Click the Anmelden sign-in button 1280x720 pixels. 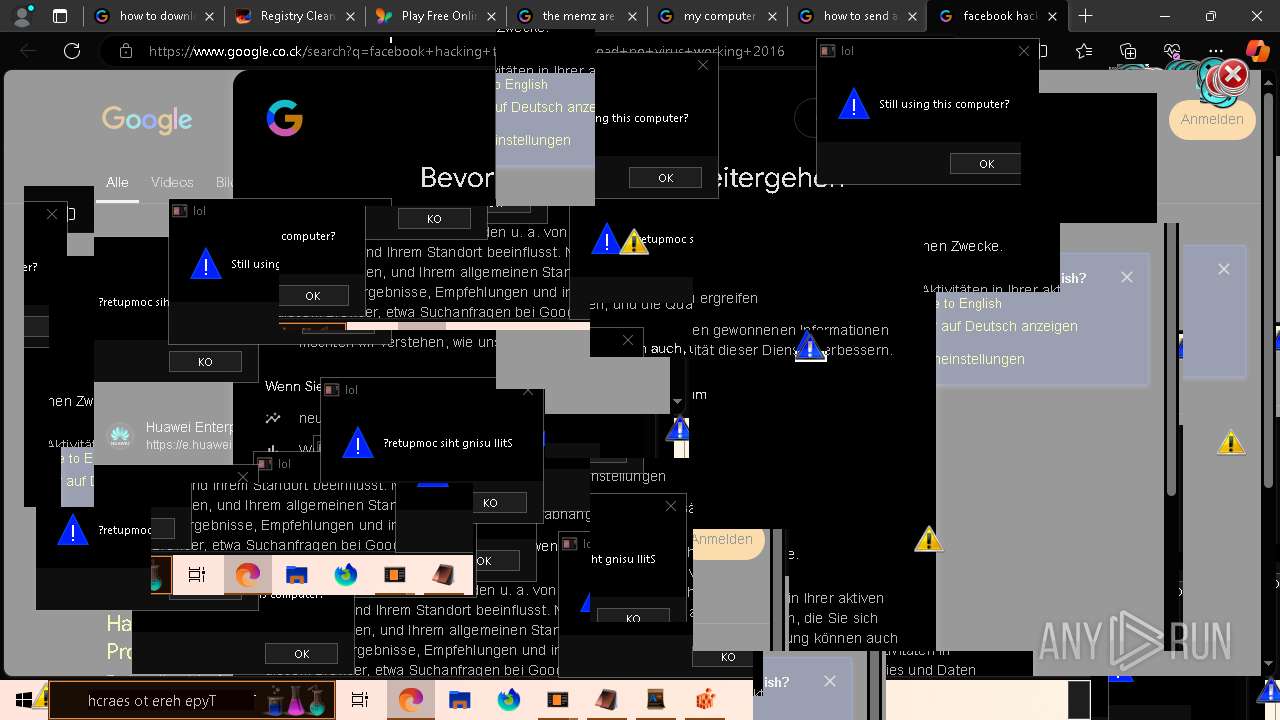pyautogui.click(x=1212, y=119)
